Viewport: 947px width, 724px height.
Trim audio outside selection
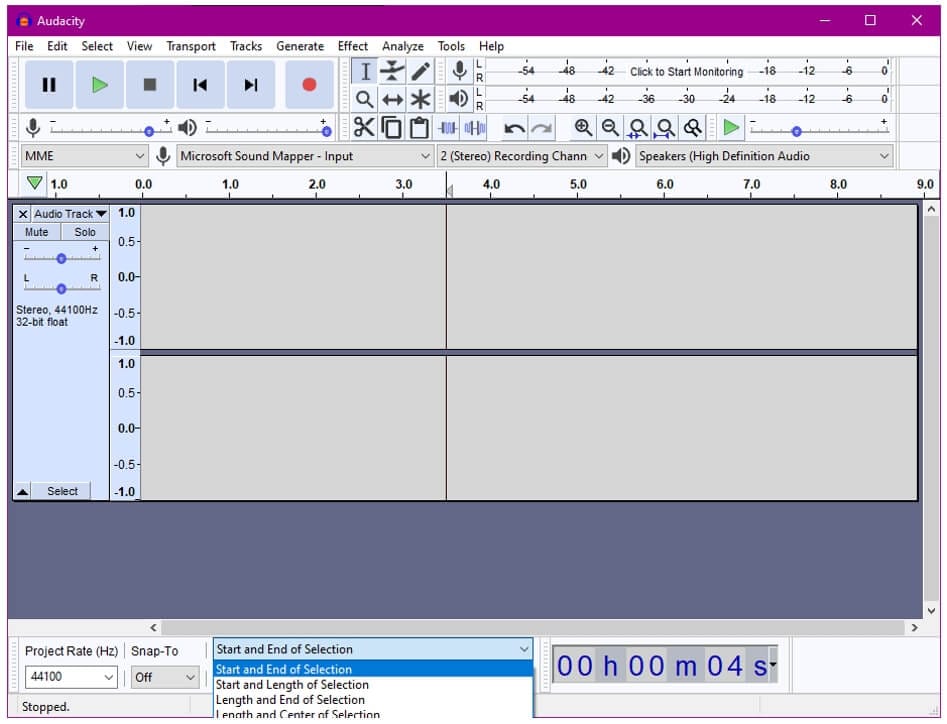click(448, 127)
